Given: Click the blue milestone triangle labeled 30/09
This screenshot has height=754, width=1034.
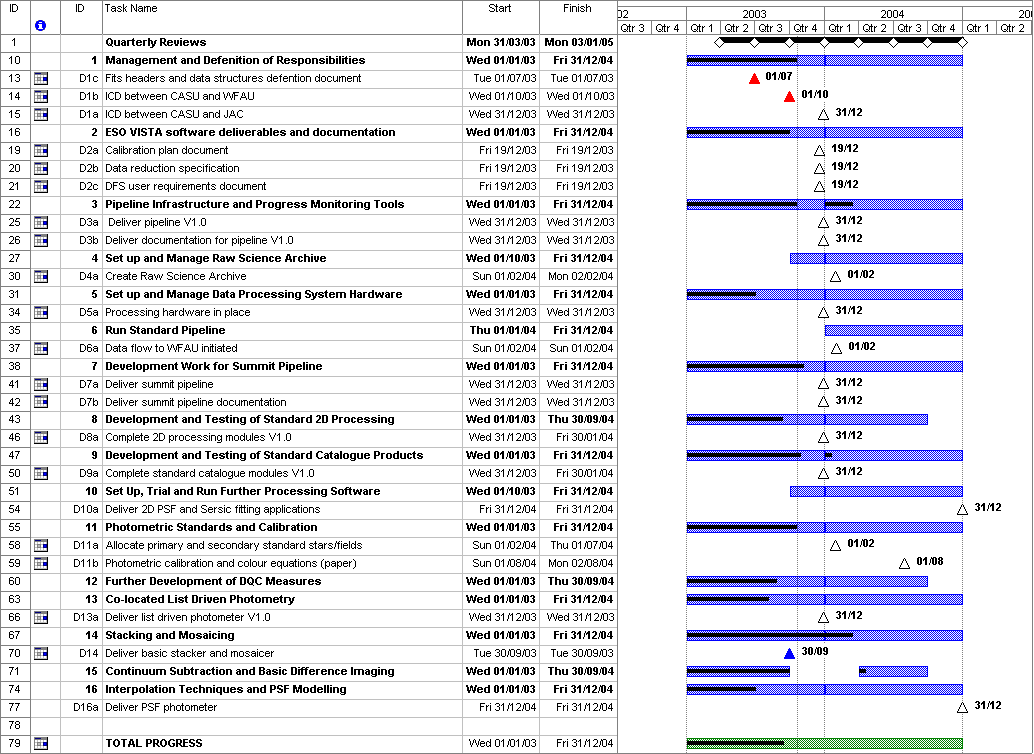Looking at the screenshot, I should pyautogui.click(x=789, y=653).
